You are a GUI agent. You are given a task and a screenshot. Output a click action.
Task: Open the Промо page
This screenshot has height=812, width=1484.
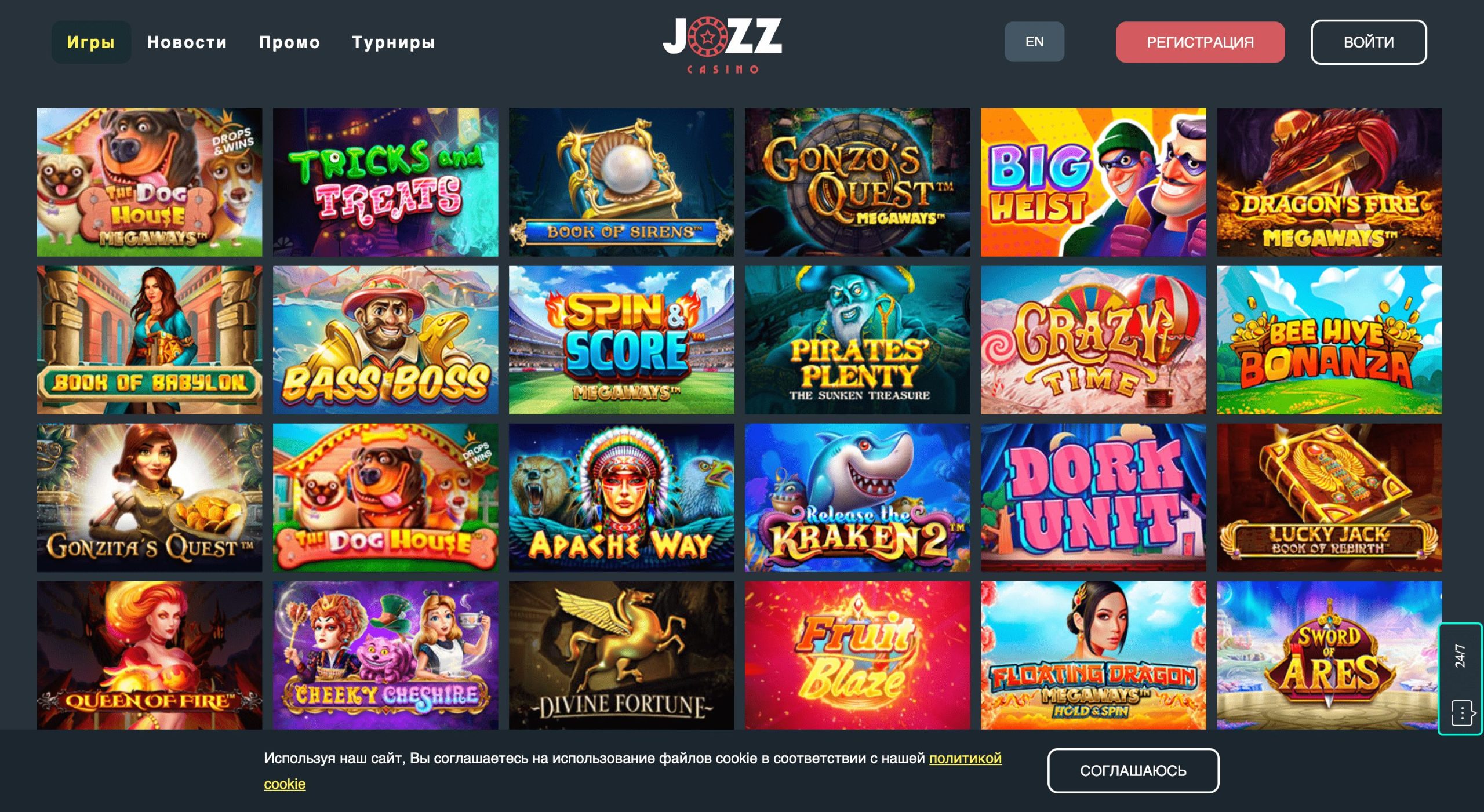289,42
